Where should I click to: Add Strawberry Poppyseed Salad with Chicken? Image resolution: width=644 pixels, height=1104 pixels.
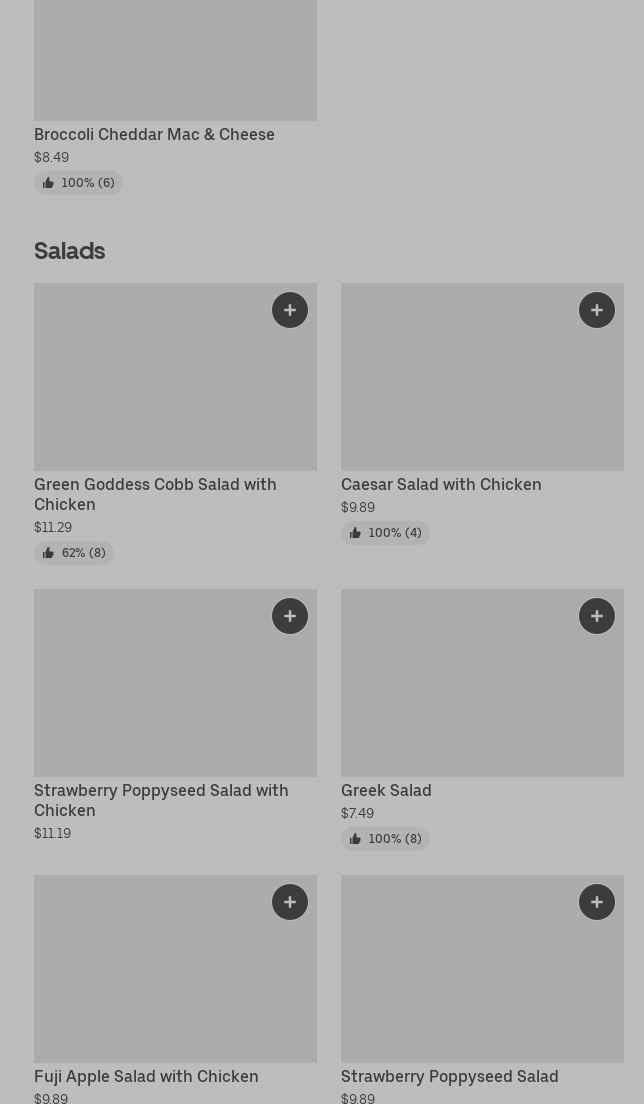pos(290,616)
